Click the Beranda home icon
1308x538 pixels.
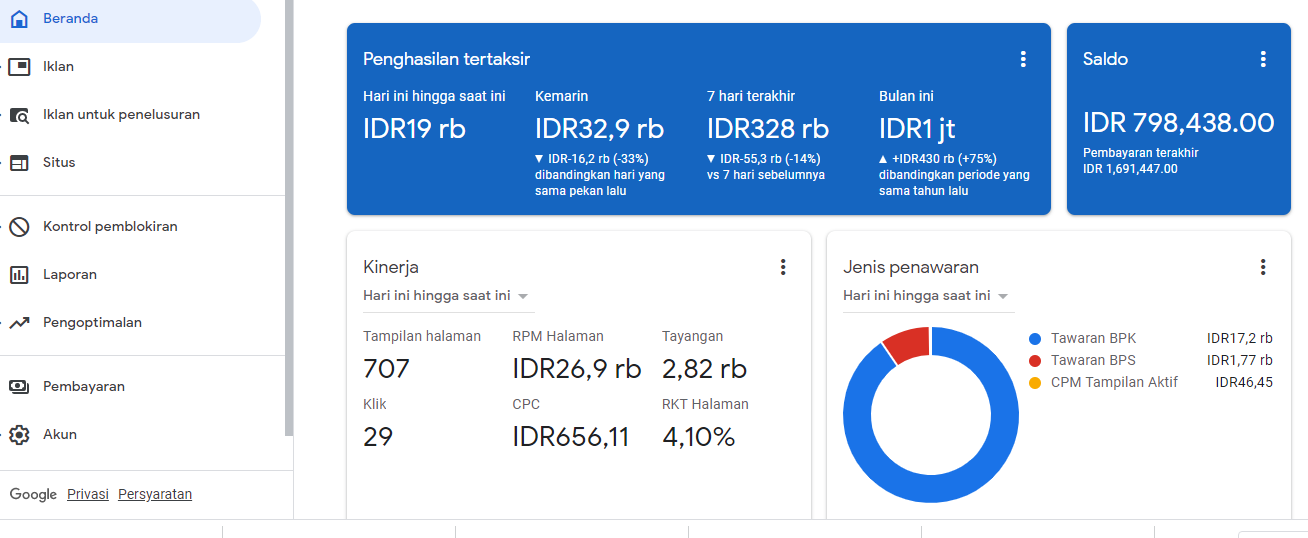tap(19, 19)
